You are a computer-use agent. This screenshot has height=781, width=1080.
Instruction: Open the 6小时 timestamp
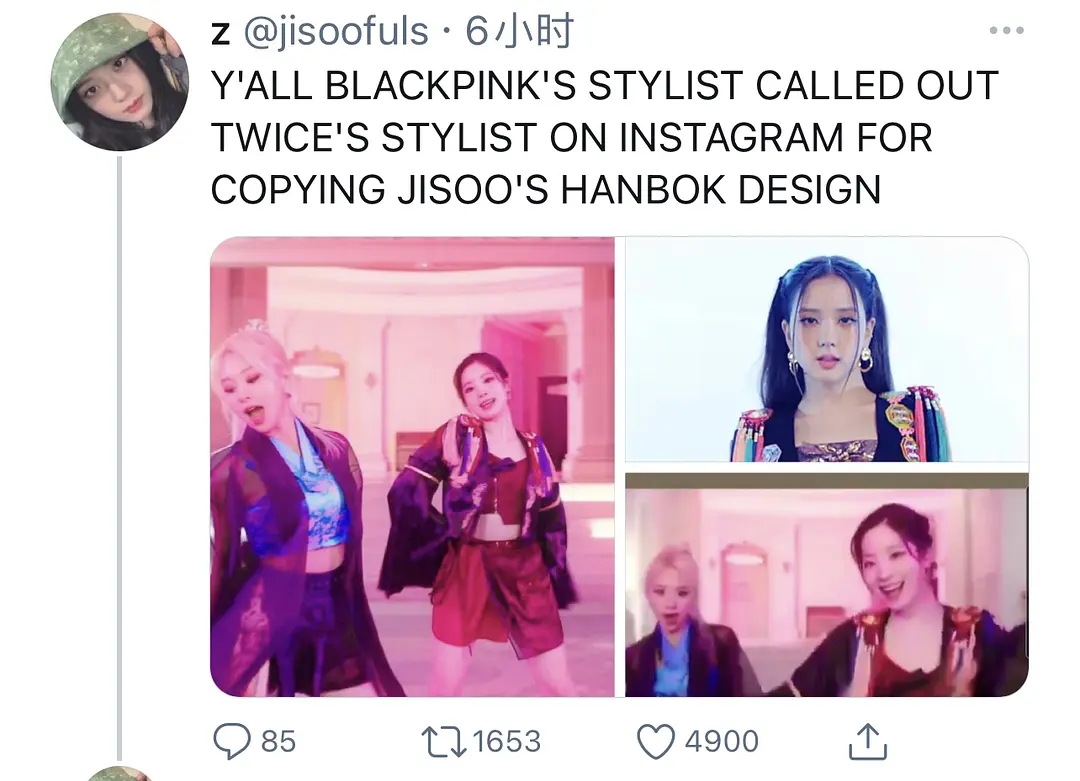click(519, 32)
